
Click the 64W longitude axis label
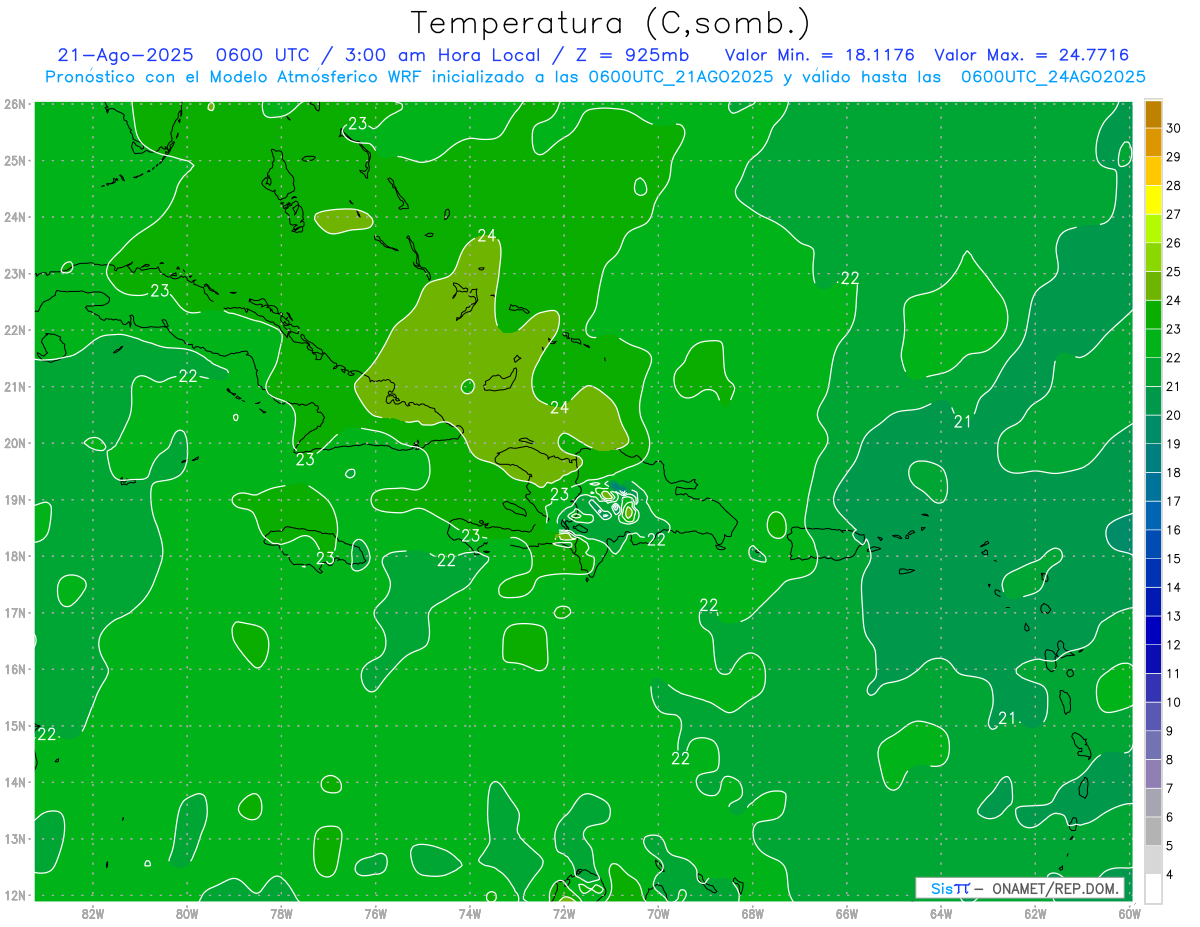point(941,913)
